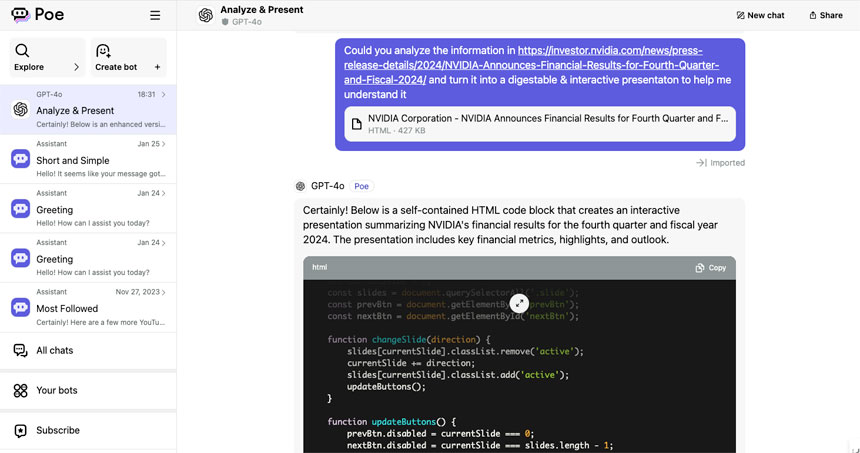This screenshot has height=453, width=860.
Task: Open the Jan 24 Greeting chat with first avatar
Action: tap(88, 208)
